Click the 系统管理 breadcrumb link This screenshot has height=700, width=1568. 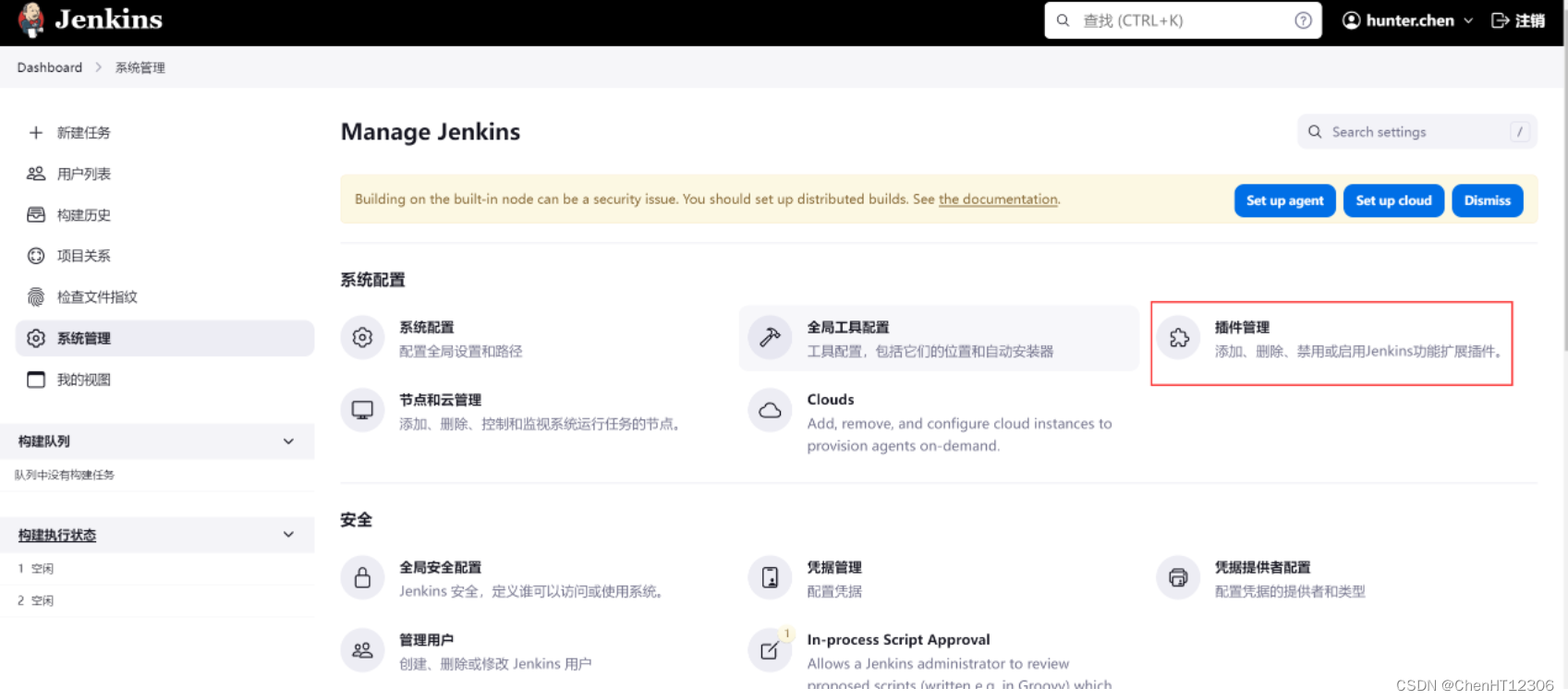click(140, 67)
